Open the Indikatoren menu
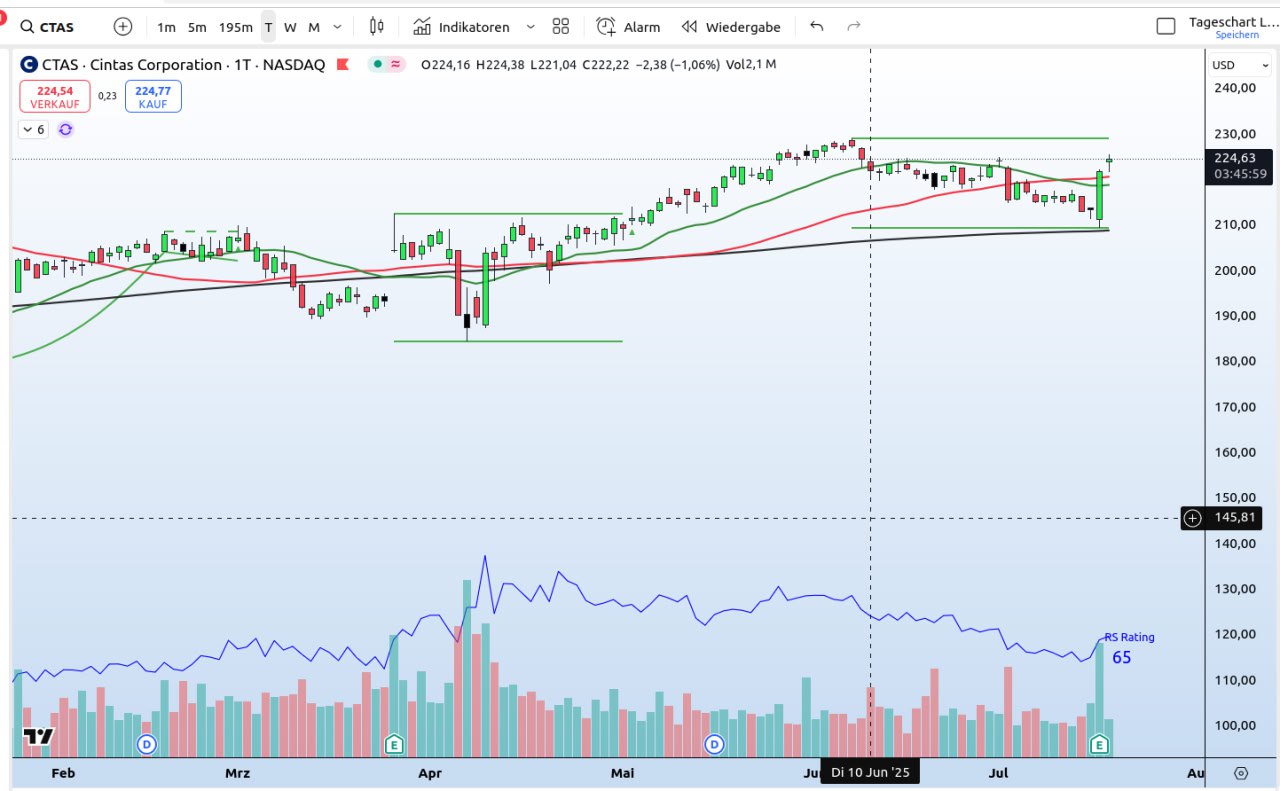 [x=461, y=27]
